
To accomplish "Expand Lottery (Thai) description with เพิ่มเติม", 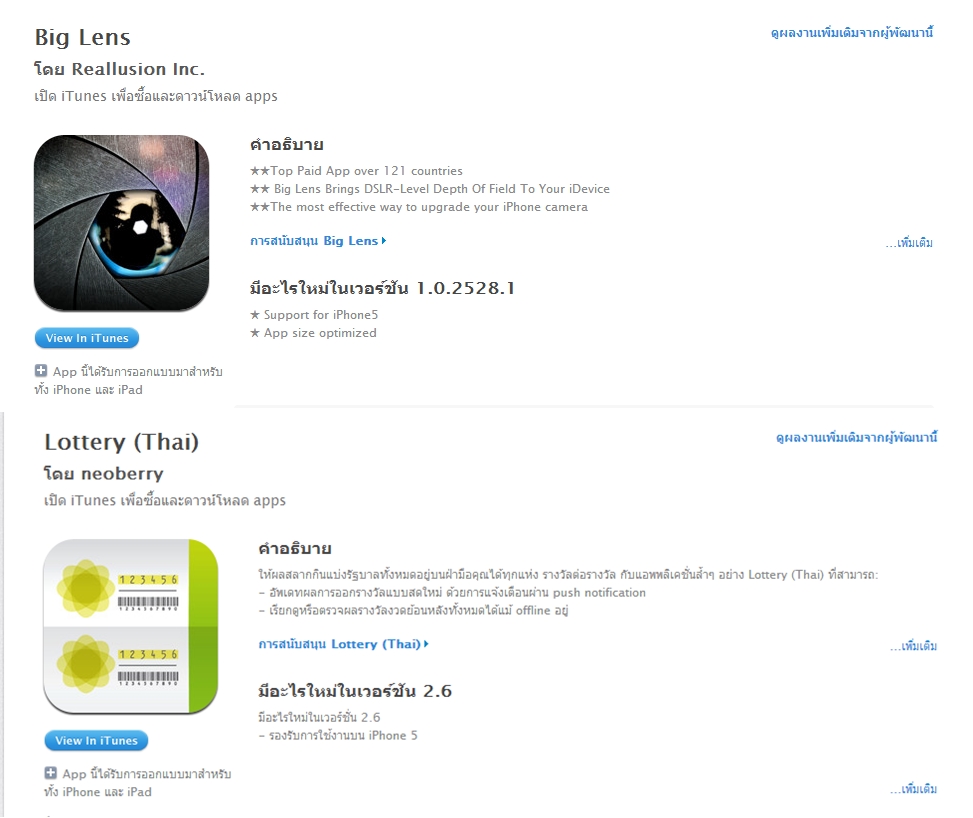I will [913, 646].
